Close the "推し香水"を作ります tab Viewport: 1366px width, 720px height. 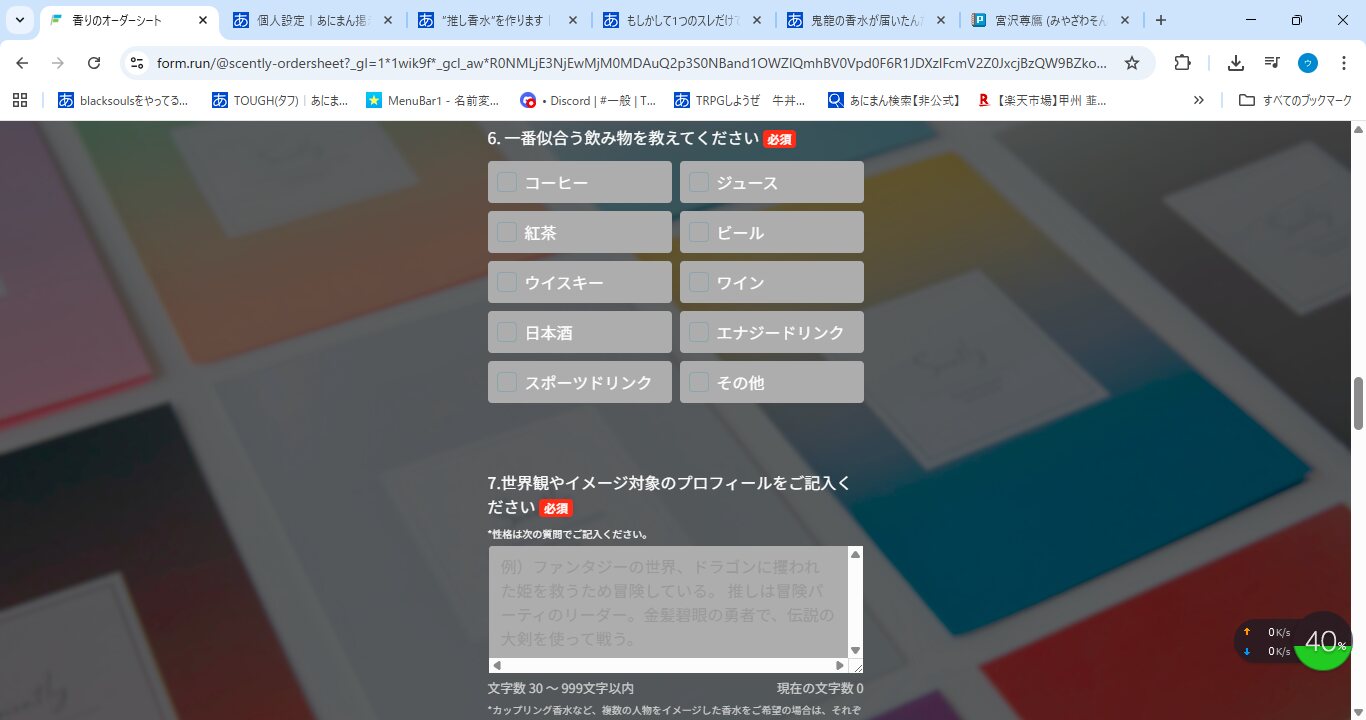pos(573,20)
